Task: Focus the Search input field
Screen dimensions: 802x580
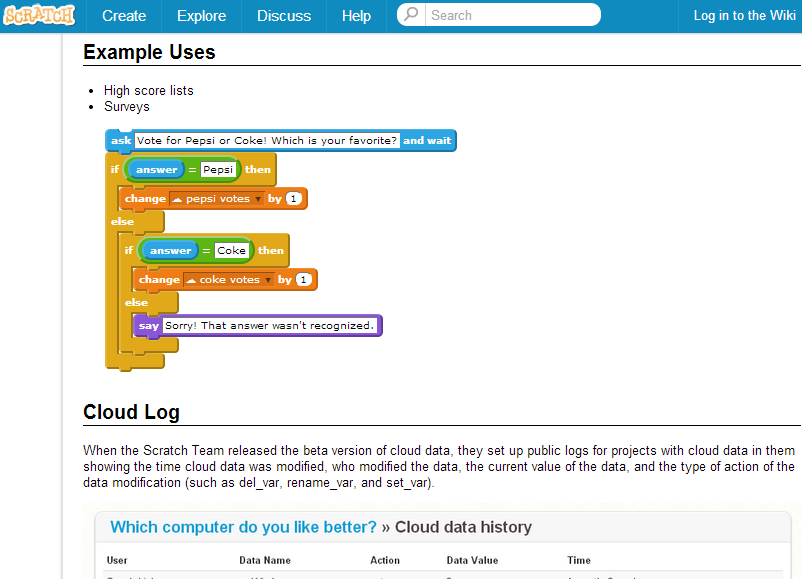Action: click(512, 15)
